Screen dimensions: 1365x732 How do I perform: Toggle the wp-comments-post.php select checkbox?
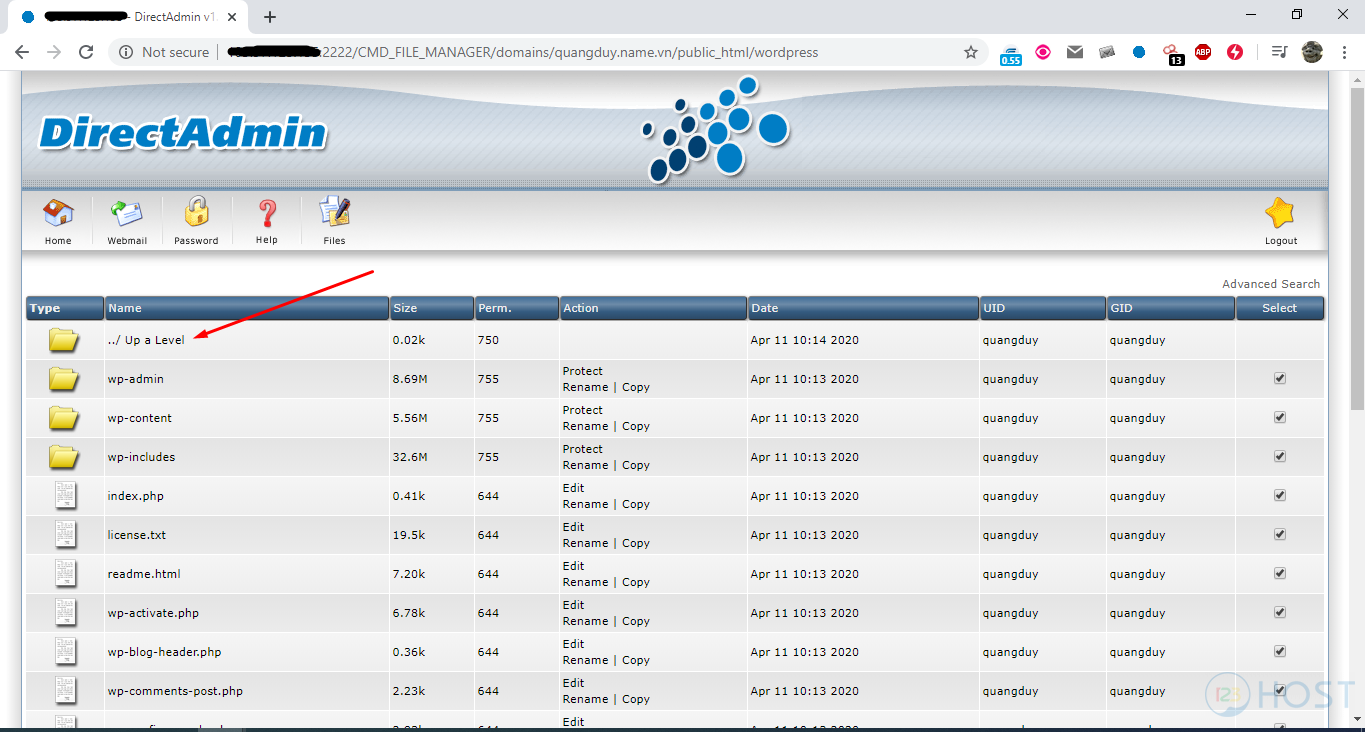[1280, 691]
